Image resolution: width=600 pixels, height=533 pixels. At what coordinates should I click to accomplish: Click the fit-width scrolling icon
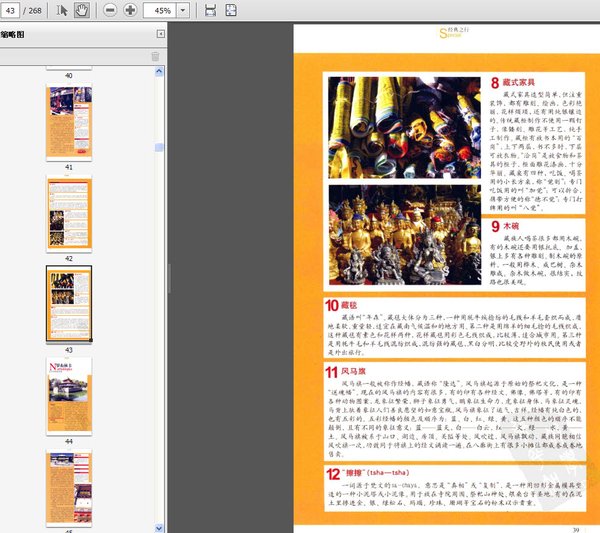pyautogui.click(x=210, y=10)
